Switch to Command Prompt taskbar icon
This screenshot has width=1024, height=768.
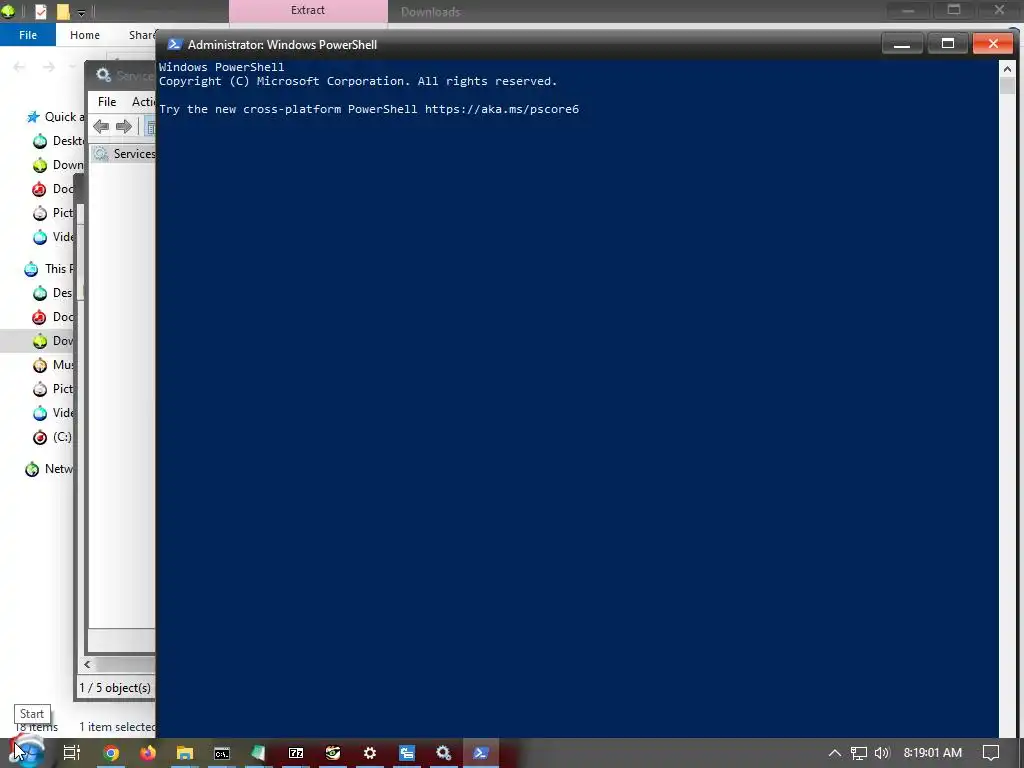pos(222,754)
